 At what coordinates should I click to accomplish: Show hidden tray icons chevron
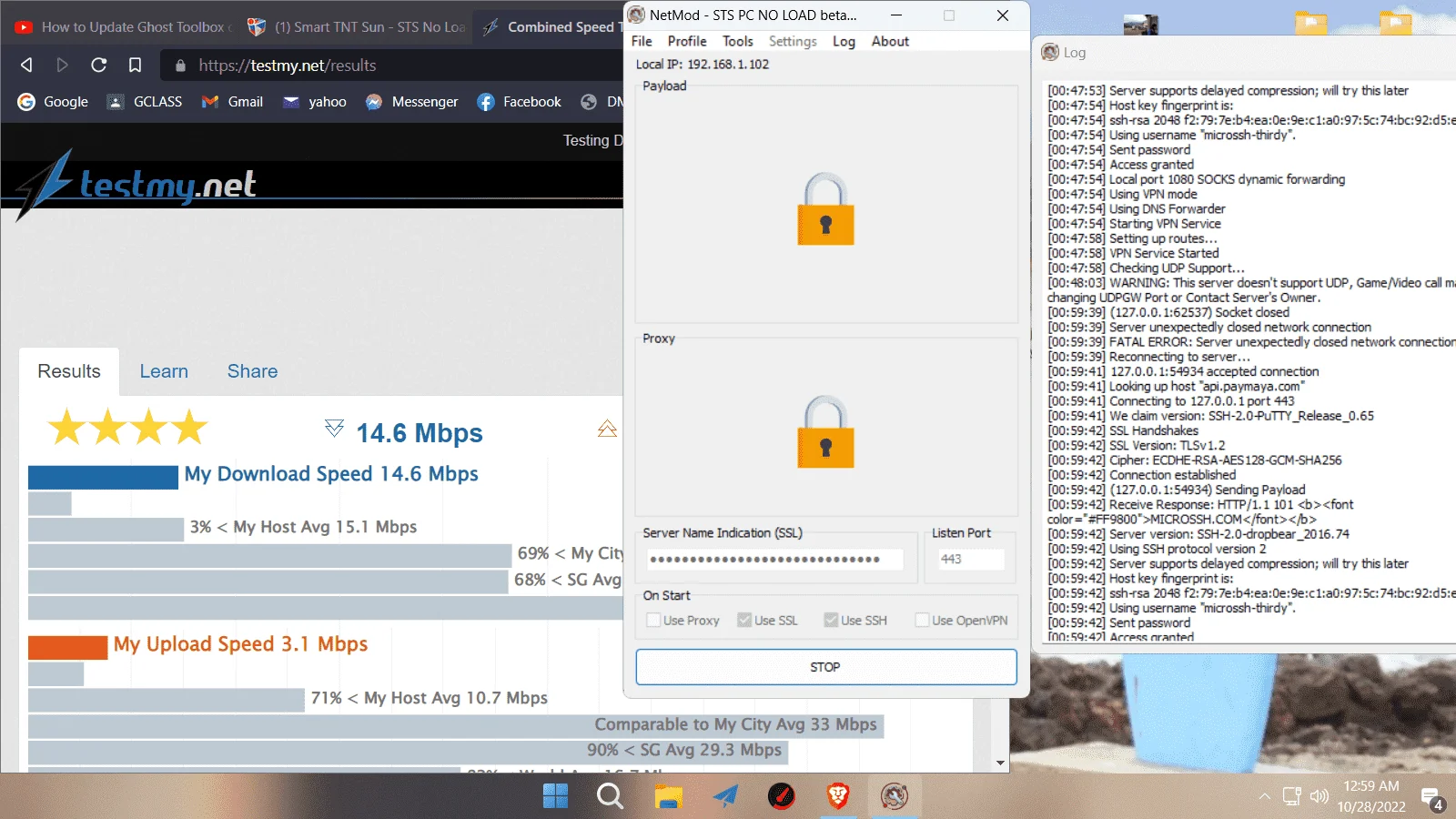click(1264, 796)
